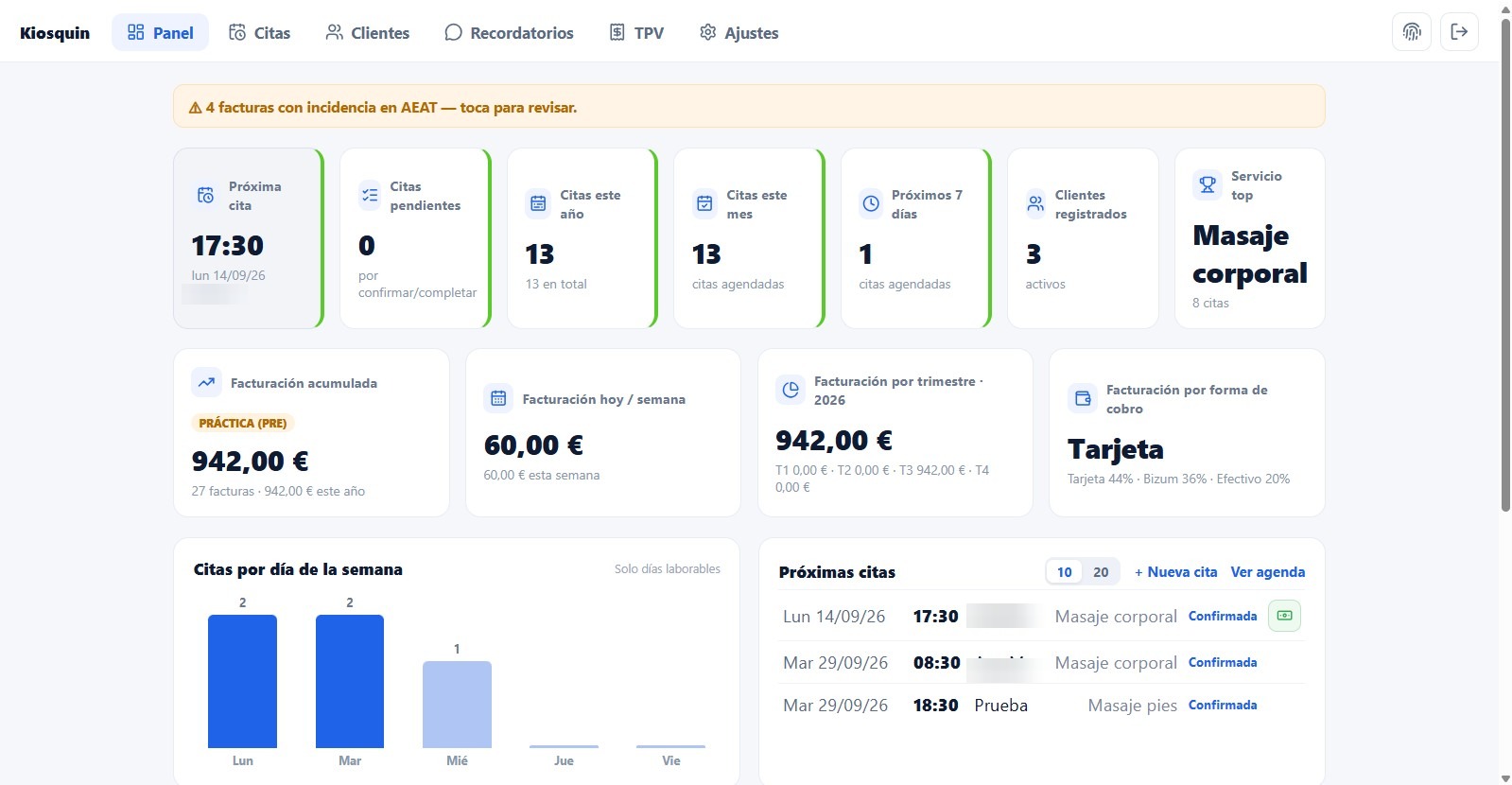1512x785 pixels.
Task: Open the Clientes section
Action: coord(367,33)
